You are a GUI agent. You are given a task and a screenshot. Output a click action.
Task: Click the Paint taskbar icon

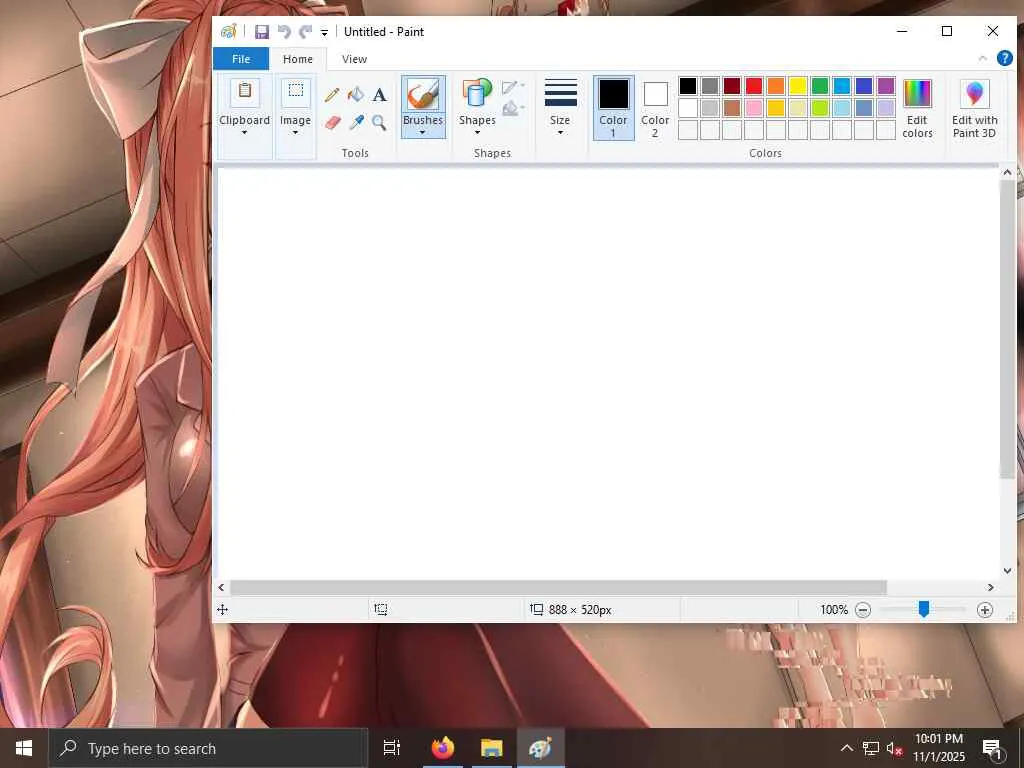point(541,748)
